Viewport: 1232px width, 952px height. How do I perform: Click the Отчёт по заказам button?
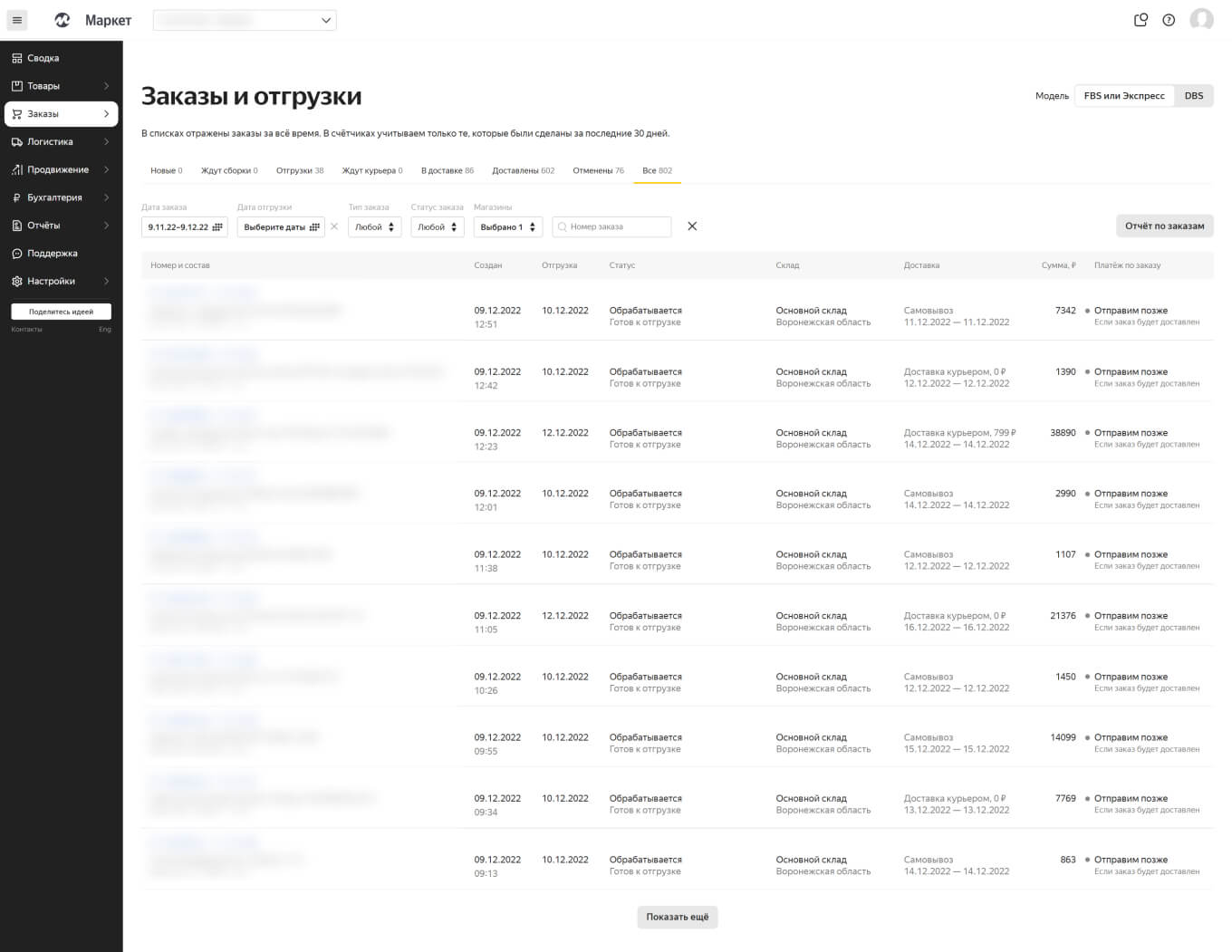tap(1164, 226)
